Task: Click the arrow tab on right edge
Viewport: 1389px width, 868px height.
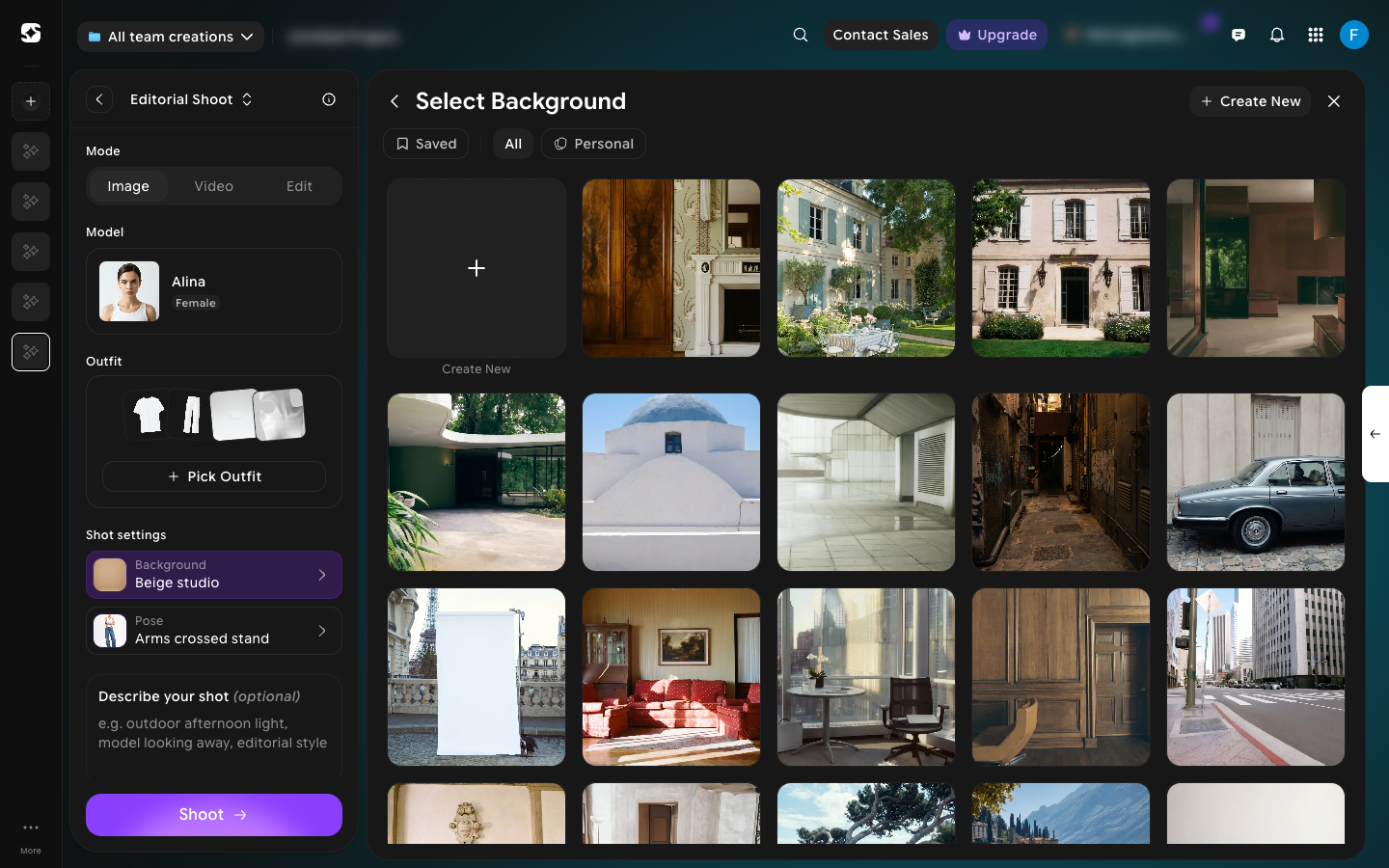Action: click(x=1375, y=434)
